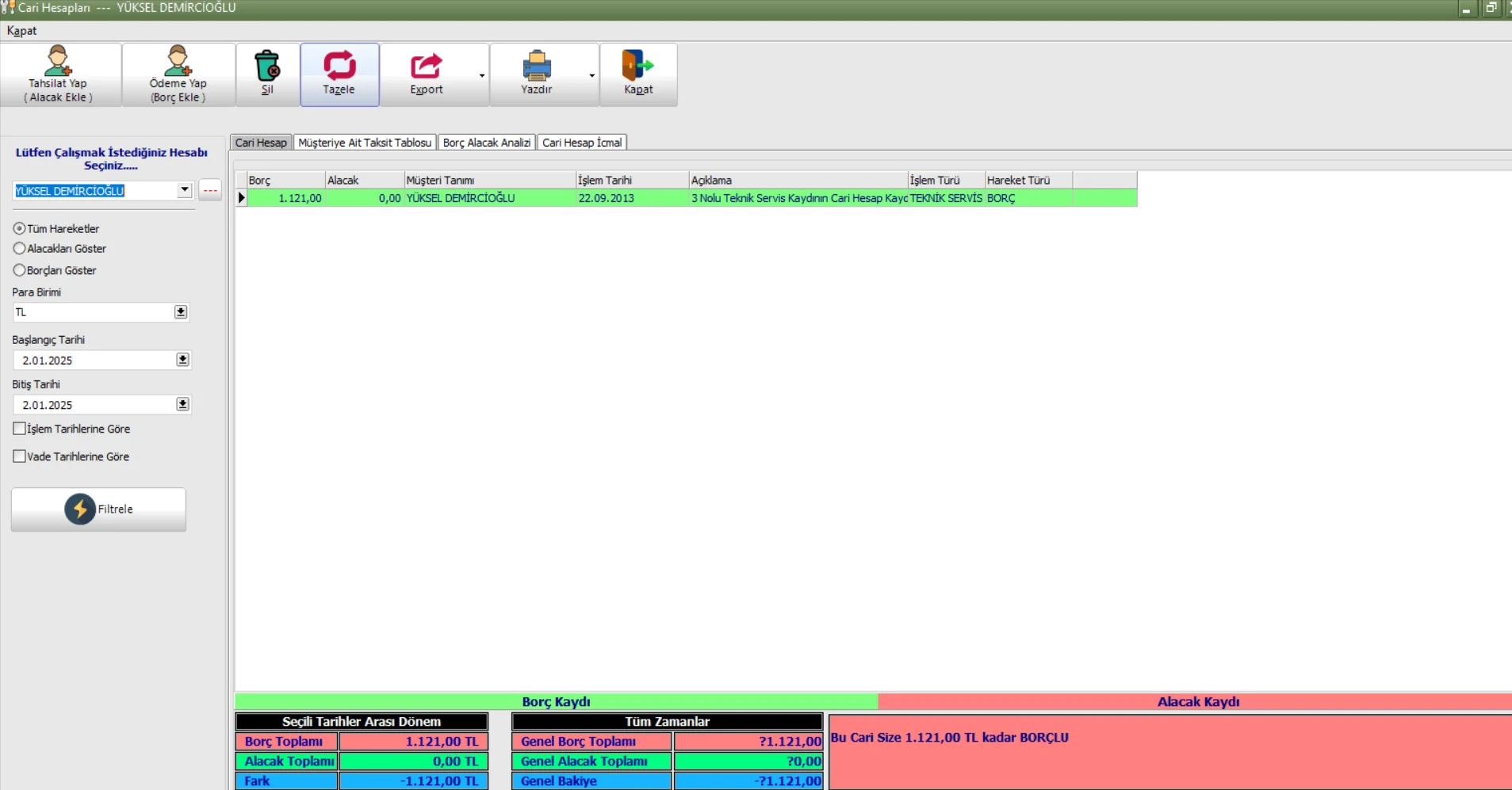This screenshot has width=1512, height=790.
Task: Select the Borçları Göster radio button
Action: [19, 270]
